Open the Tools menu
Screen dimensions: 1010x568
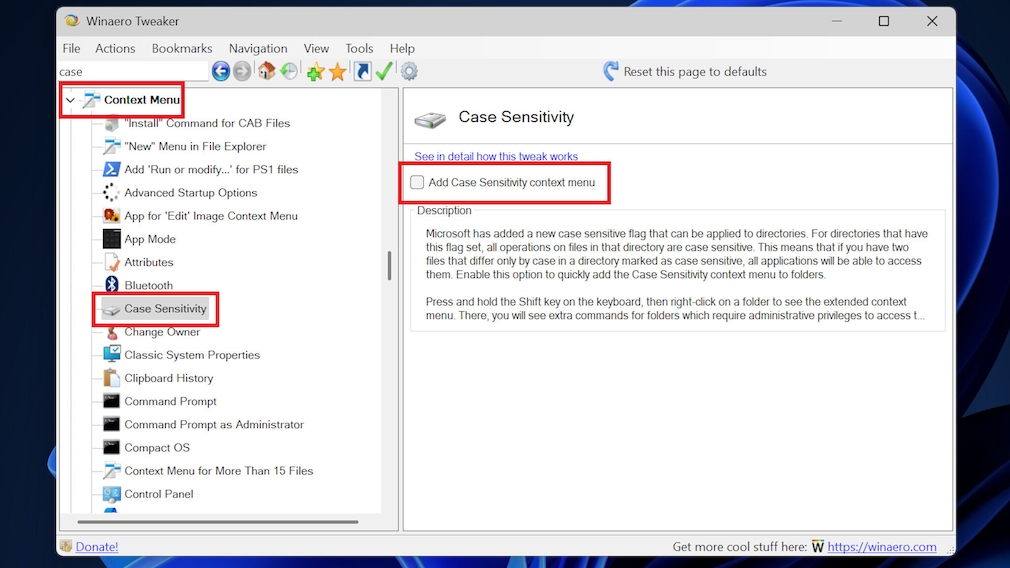tap(359, 48)
